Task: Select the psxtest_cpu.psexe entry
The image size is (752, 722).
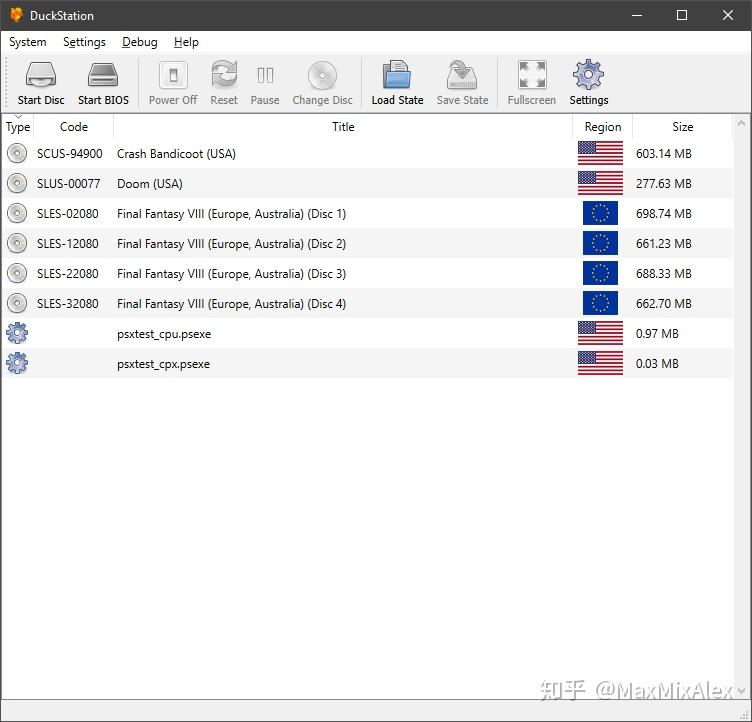Action: [x=164, y=334]
